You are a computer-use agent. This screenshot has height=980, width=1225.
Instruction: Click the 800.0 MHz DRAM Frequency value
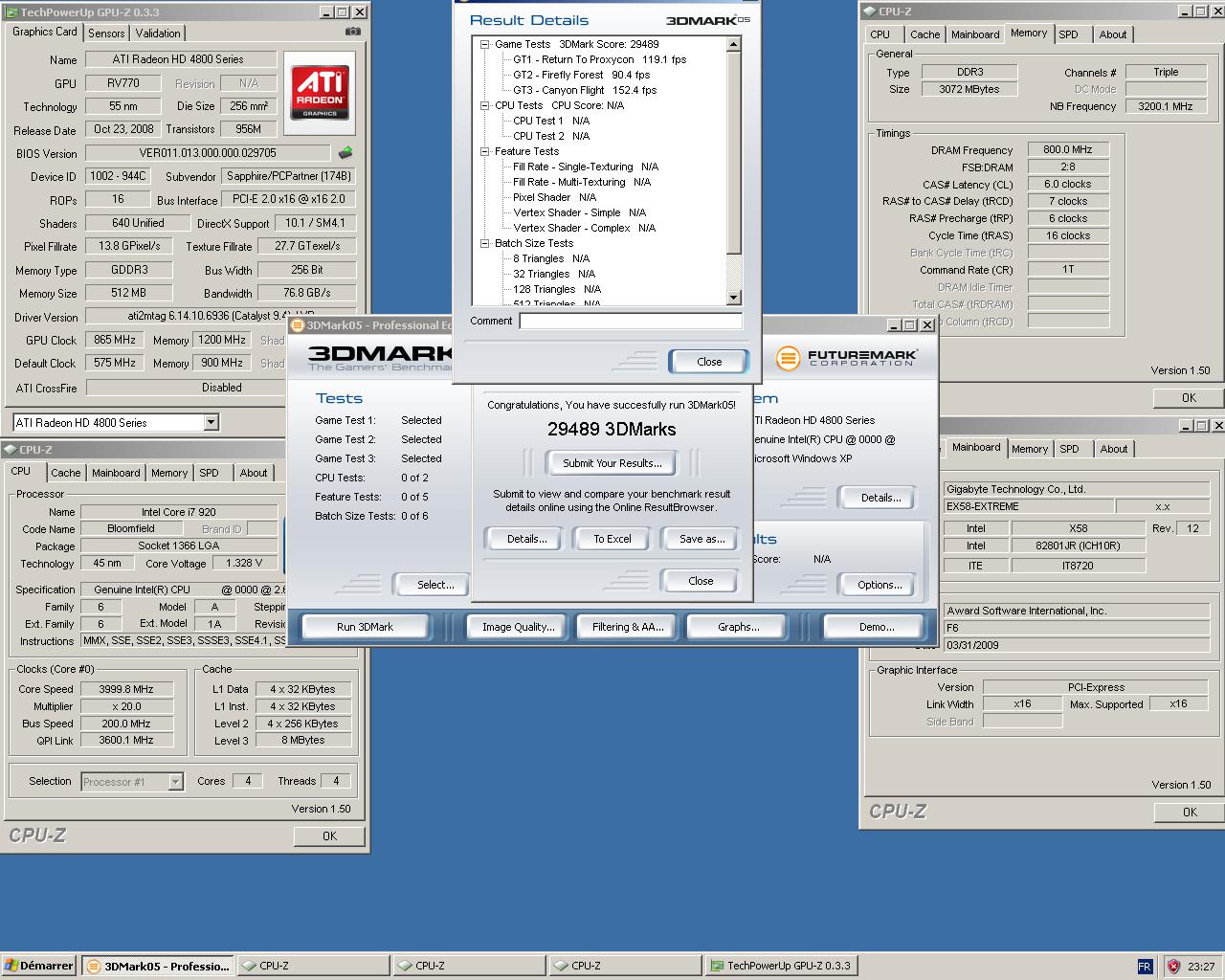[x=1068, y=149]
